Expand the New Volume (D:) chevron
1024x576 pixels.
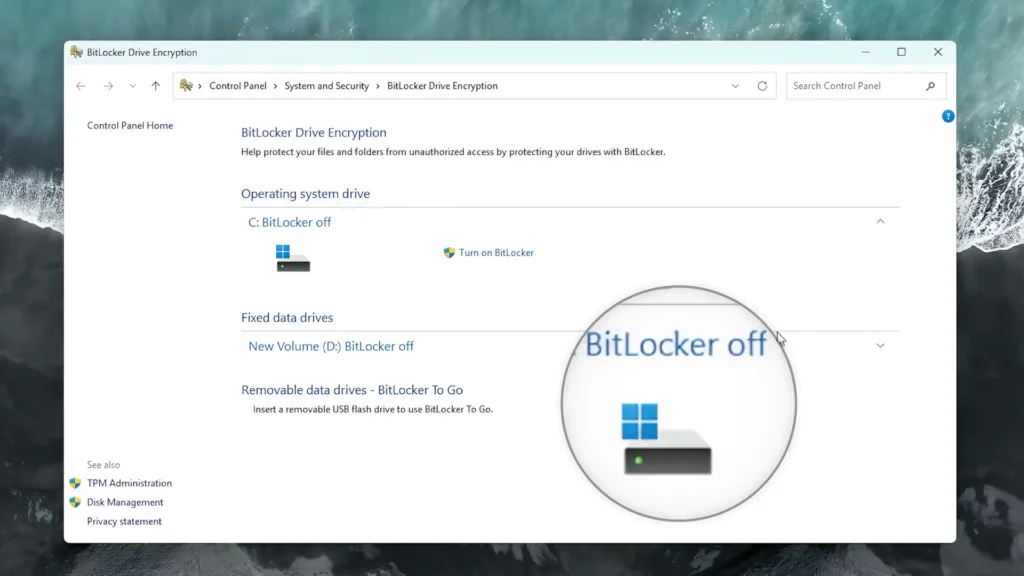click(880, 345)
